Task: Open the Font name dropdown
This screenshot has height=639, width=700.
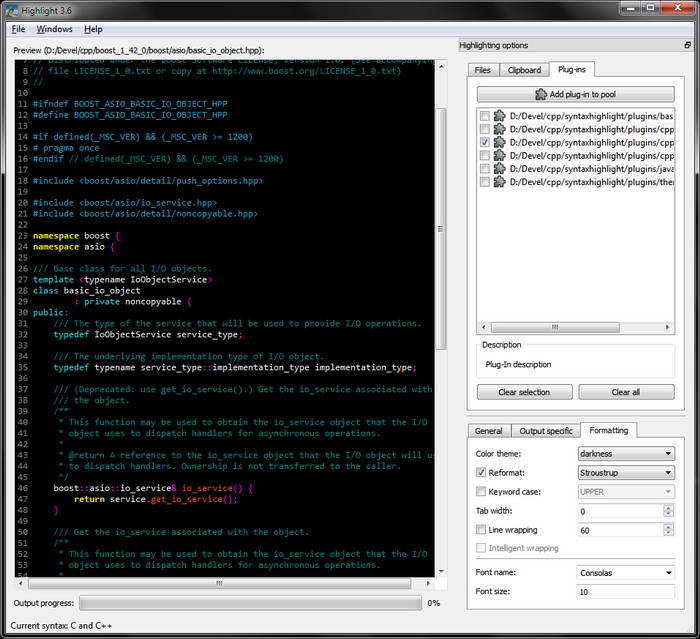Action: pos(626,573)
